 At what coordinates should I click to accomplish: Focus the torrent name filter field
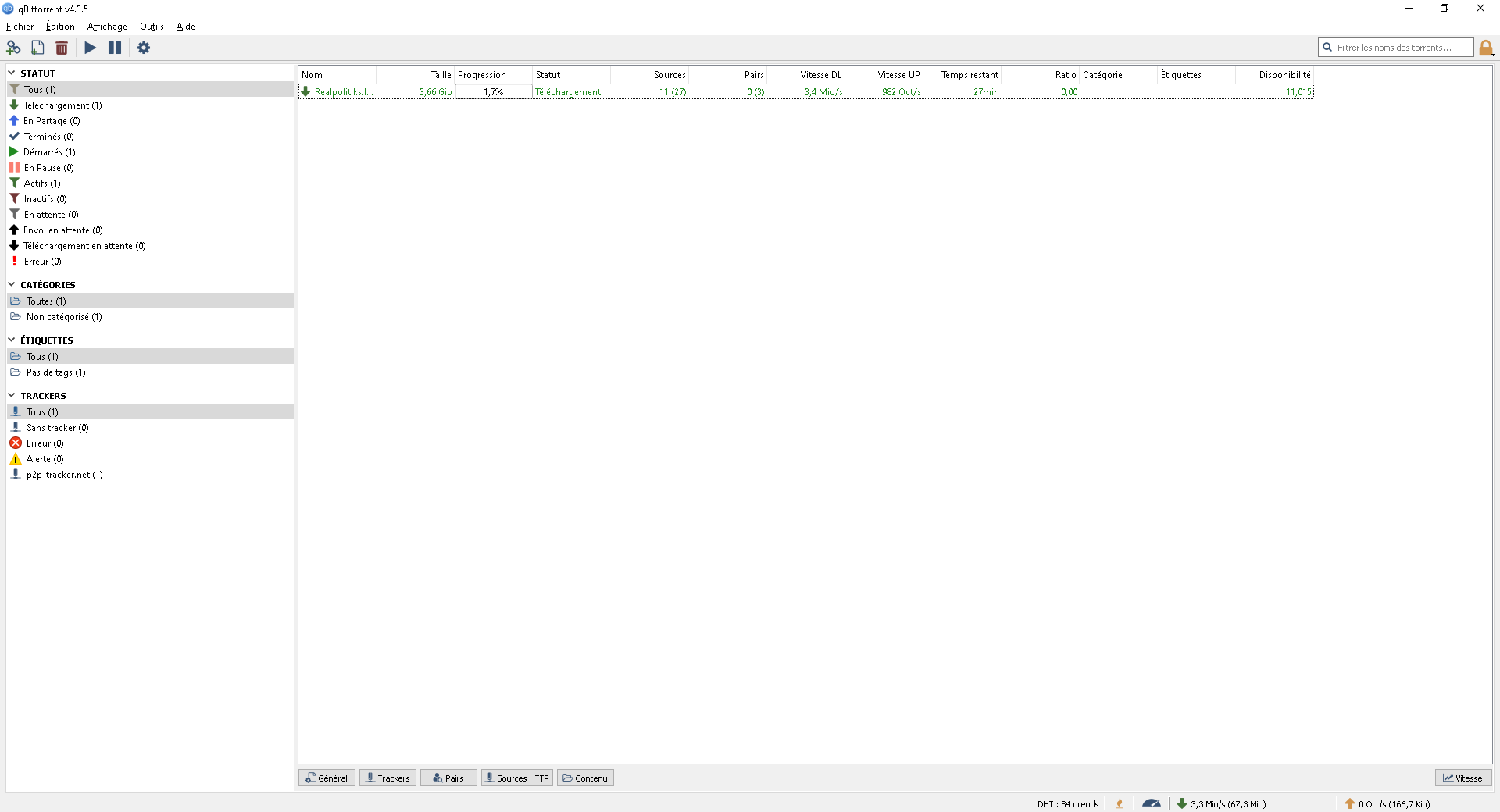click(1395, 48)
